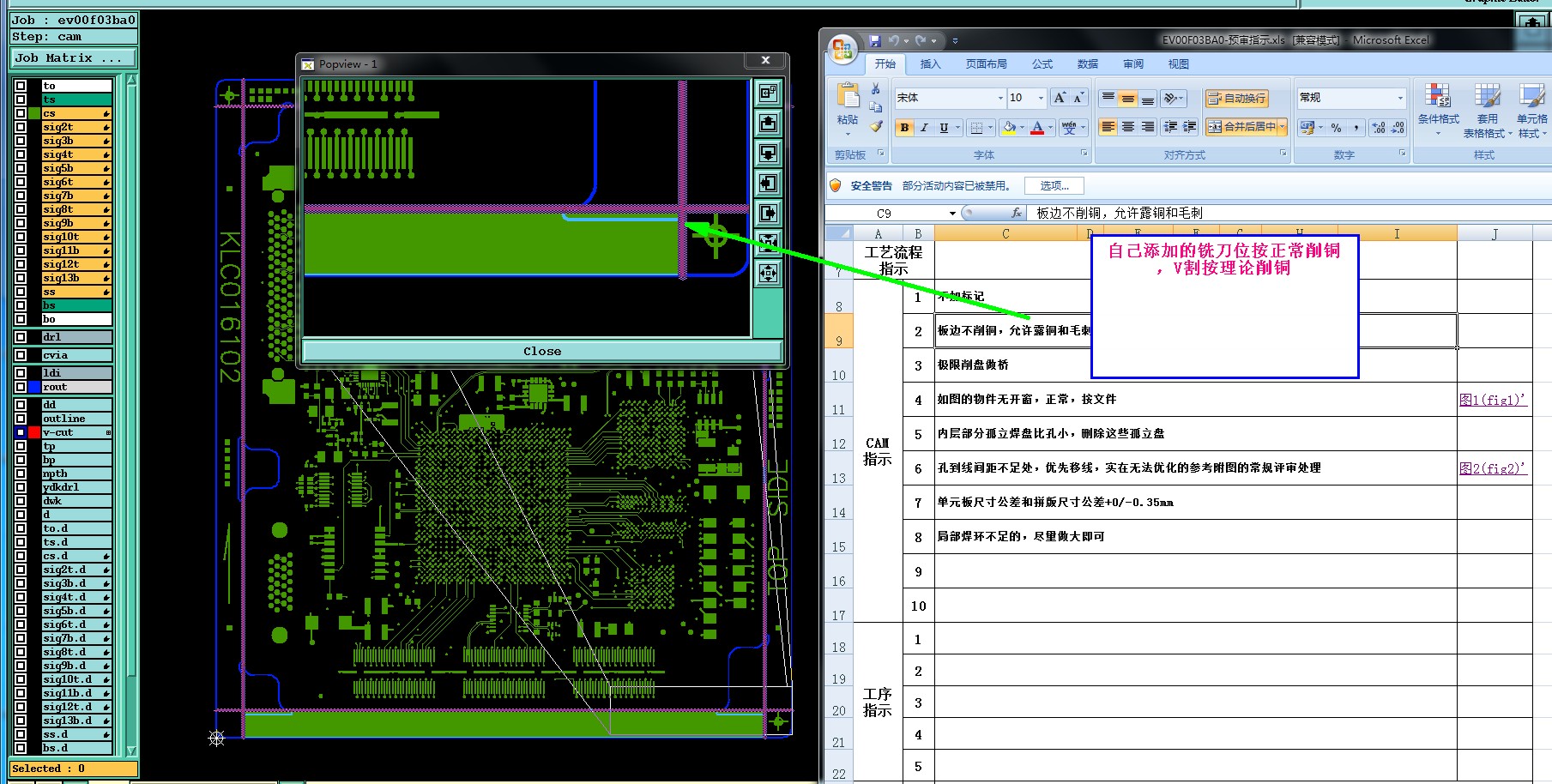Click the 选项... security options button

[1054, 185]
